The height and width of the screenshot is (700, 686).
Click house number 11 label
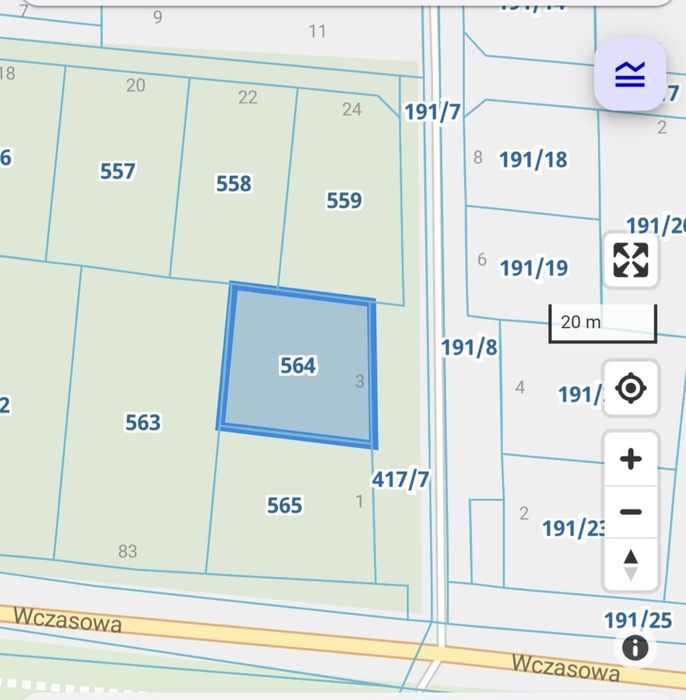[x=317, y=32]
